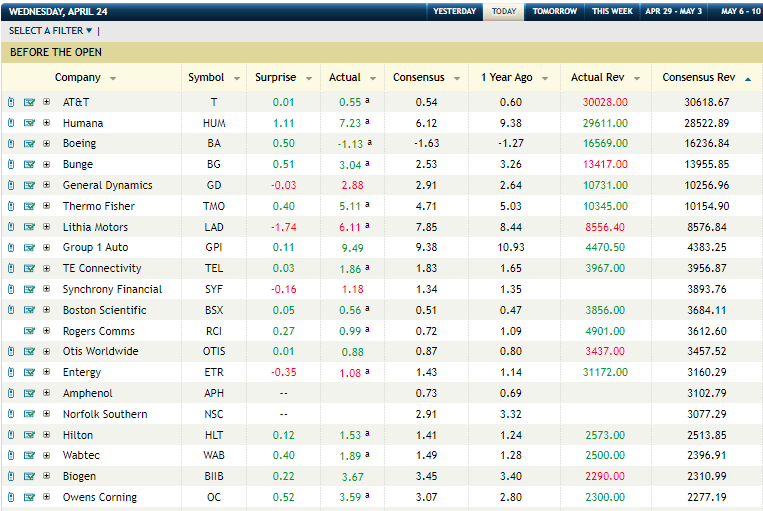This screenshot has height=511, width=763.
Task: Sort by the Consensus column arrow
Action: (457, 78)
